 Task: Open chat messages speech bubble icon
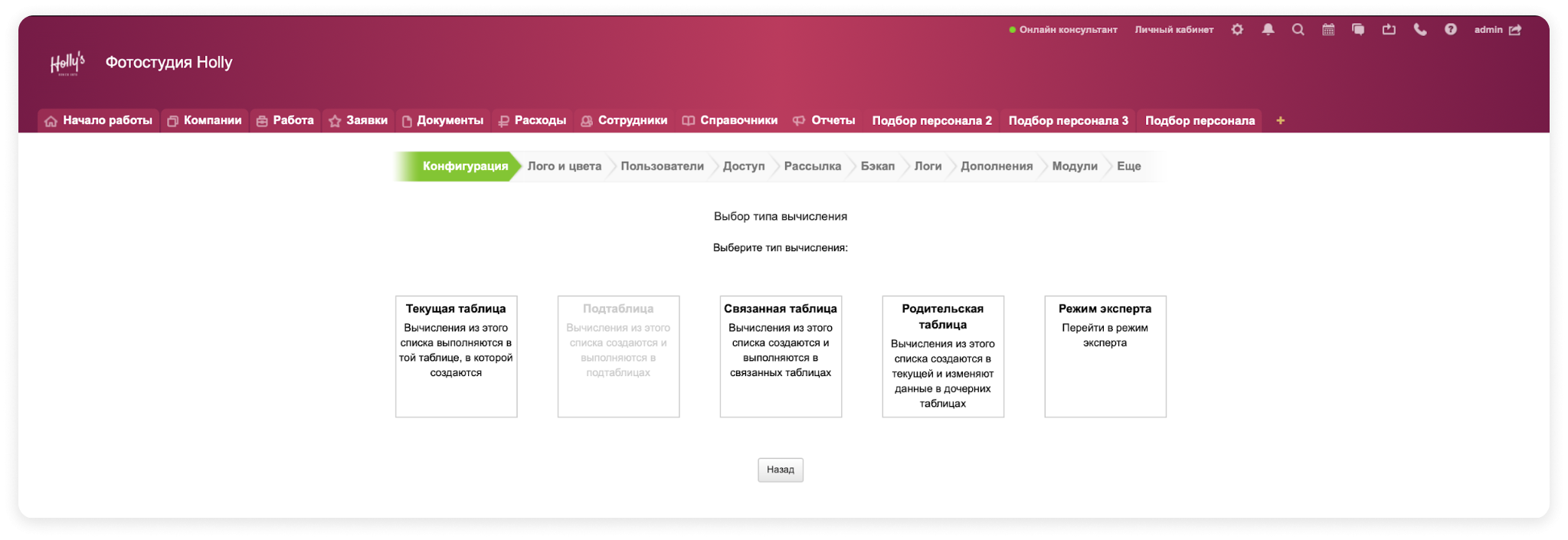click(1358, 30)
